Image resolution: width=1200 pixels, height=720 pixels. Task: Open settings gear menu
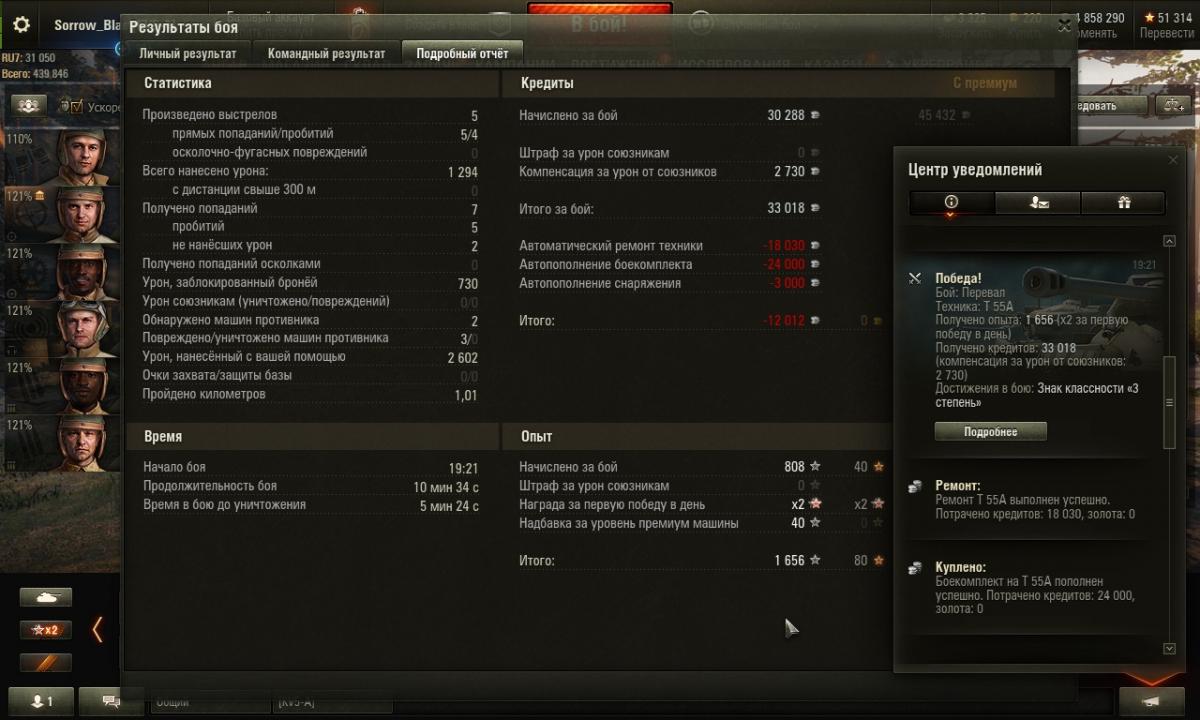[x=21, y=25]
